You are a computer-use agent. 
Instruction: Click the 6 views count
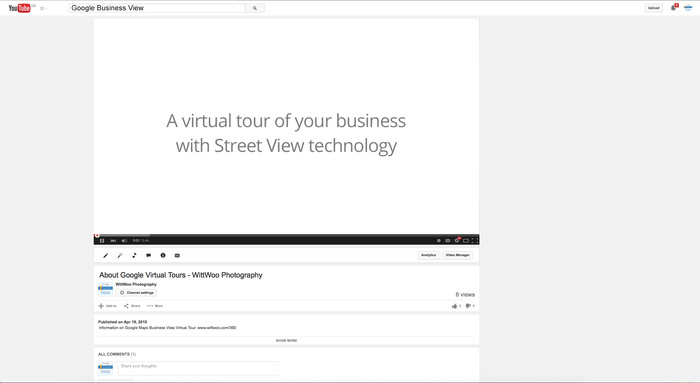465,295
